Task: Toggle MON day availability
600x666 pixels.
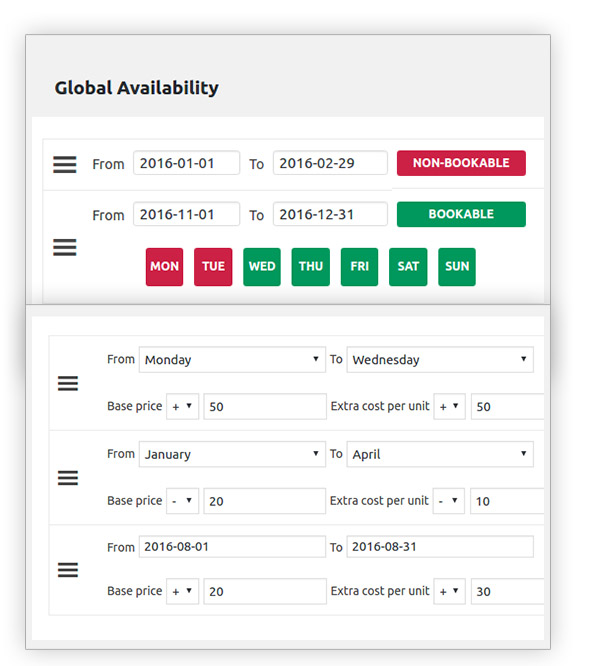Action: click(164, 267)
